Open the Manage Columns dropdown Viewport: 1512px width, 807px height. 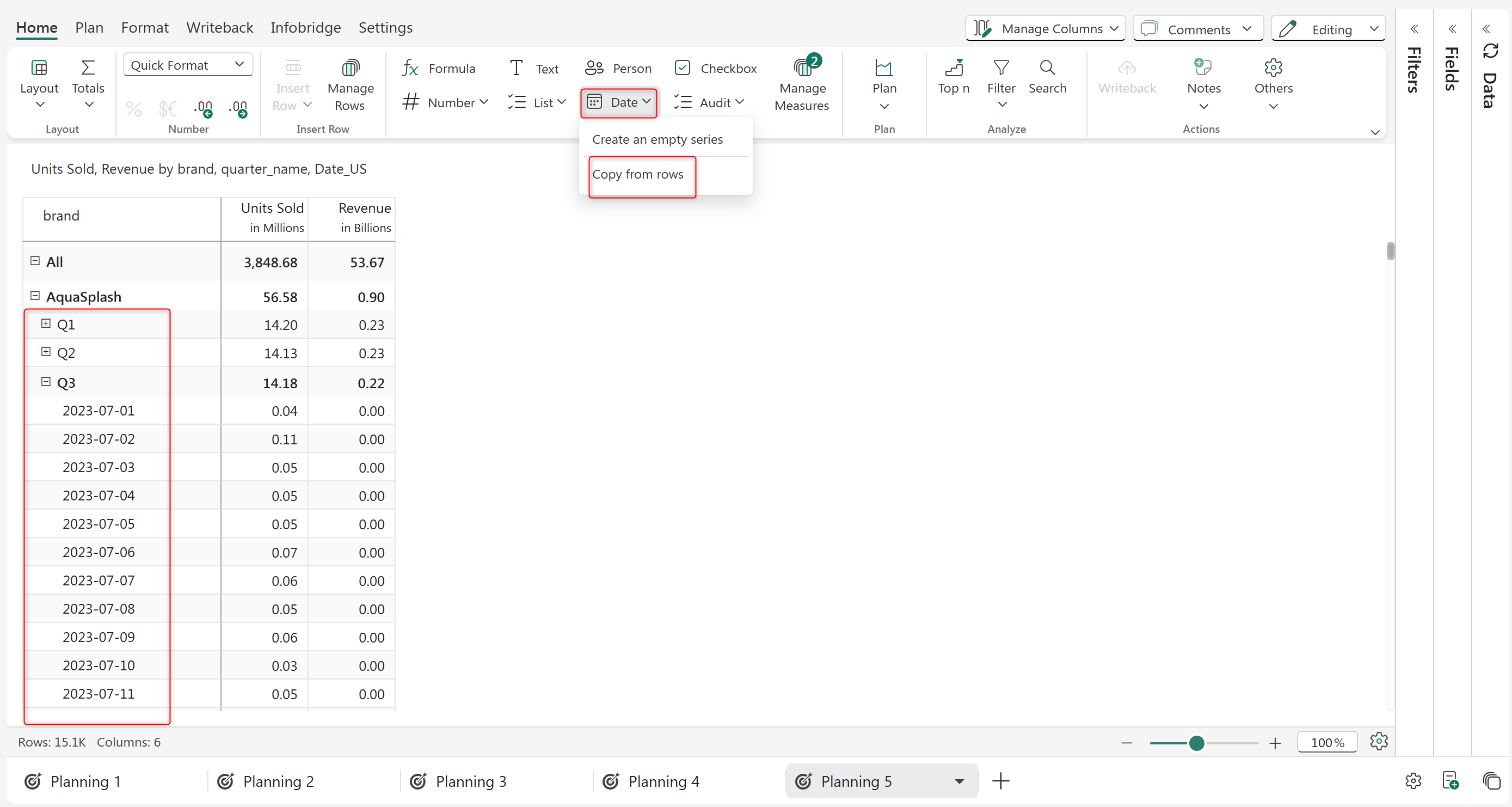point(1044,28)
